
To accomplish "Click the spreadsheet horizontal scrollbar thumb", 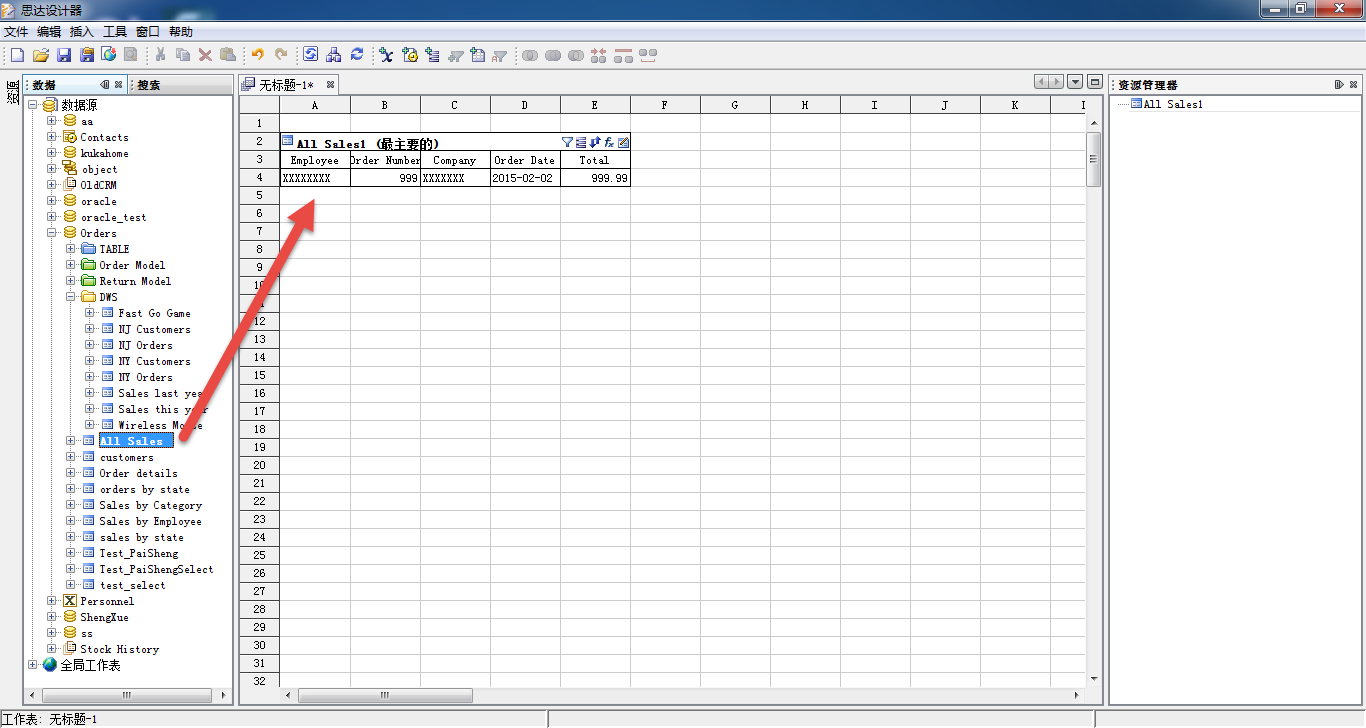I will point(385,695).
